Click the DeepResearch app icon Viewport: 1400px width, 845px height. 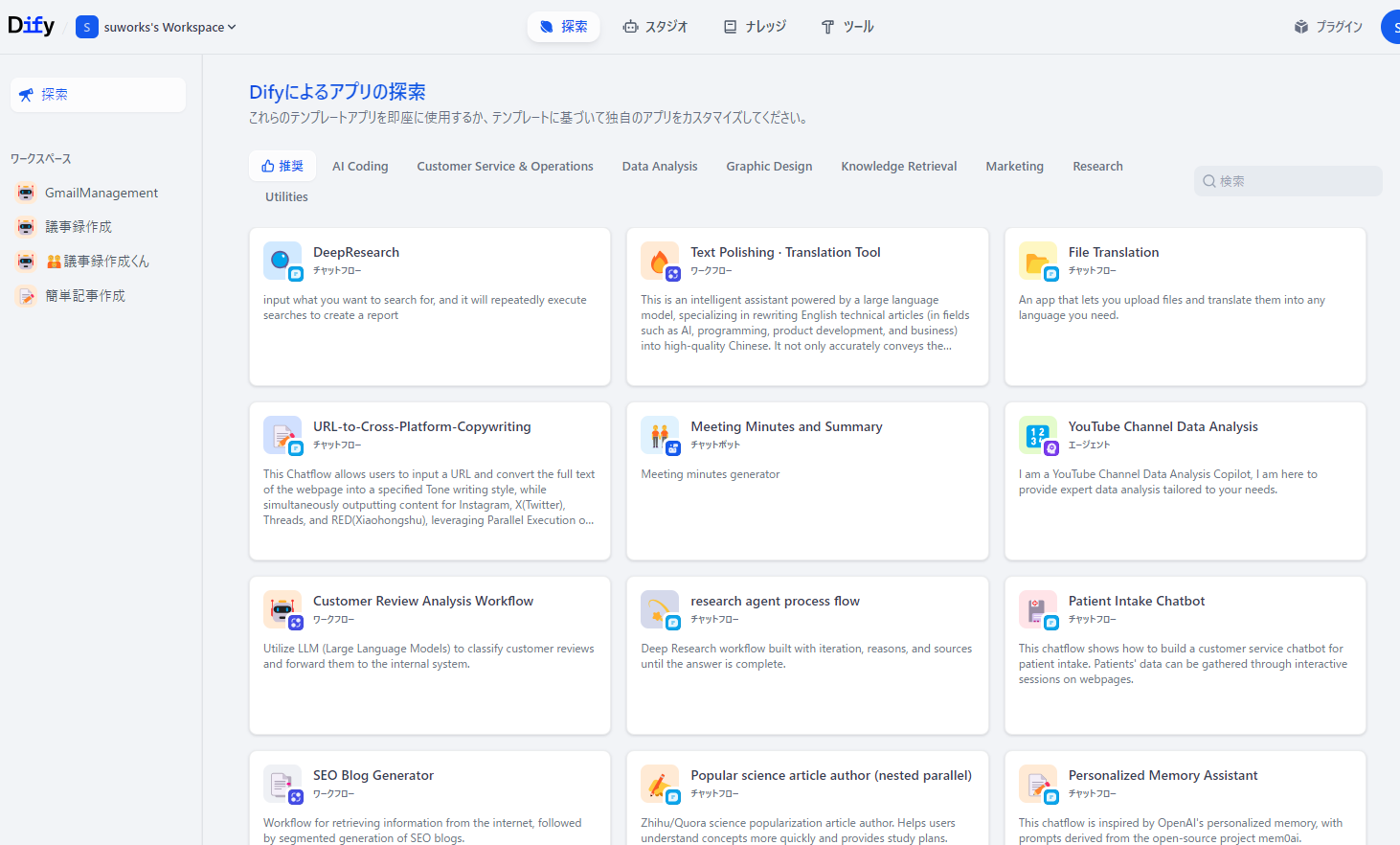[282, 261]
